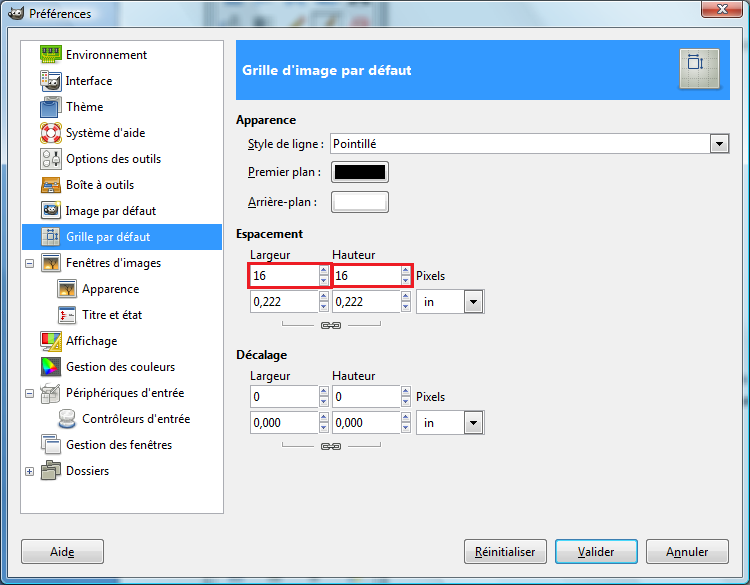This screenshot has height=585, width=750.
Task: Select the Contrôleurs d'entrée icon
Action: pyautogui.click(x=67, y=419)
